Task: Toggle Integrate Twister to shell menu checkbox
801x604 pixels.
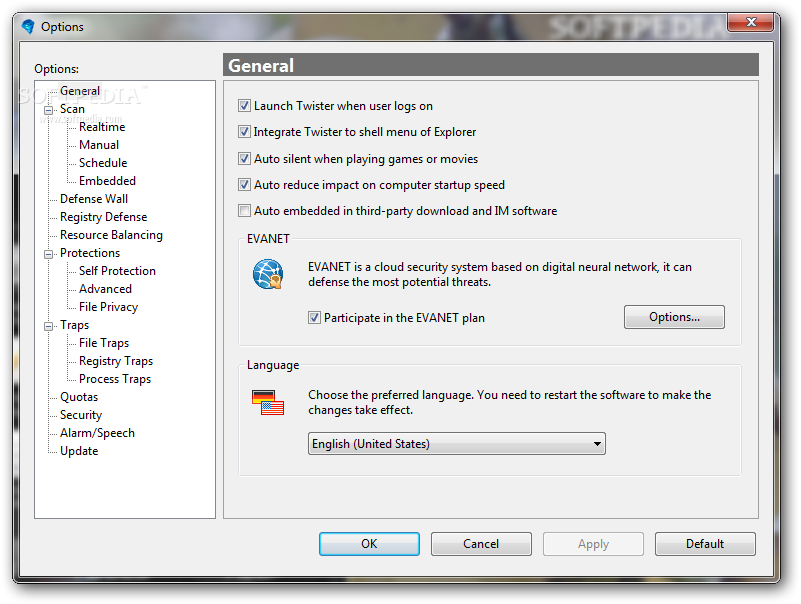Action: (244, 132)
